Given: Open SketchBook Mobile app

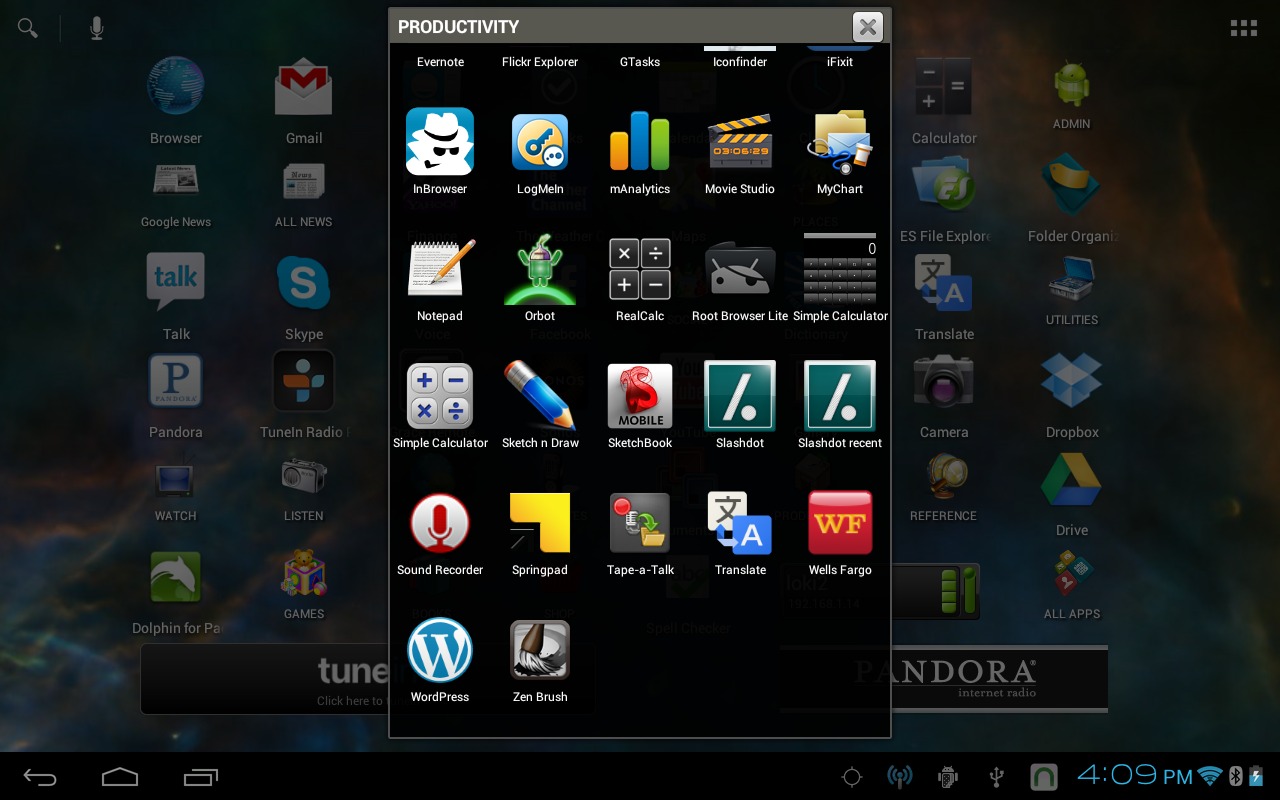Looking at the screenshot, I should pyautogui.click(x=640, y=405).
